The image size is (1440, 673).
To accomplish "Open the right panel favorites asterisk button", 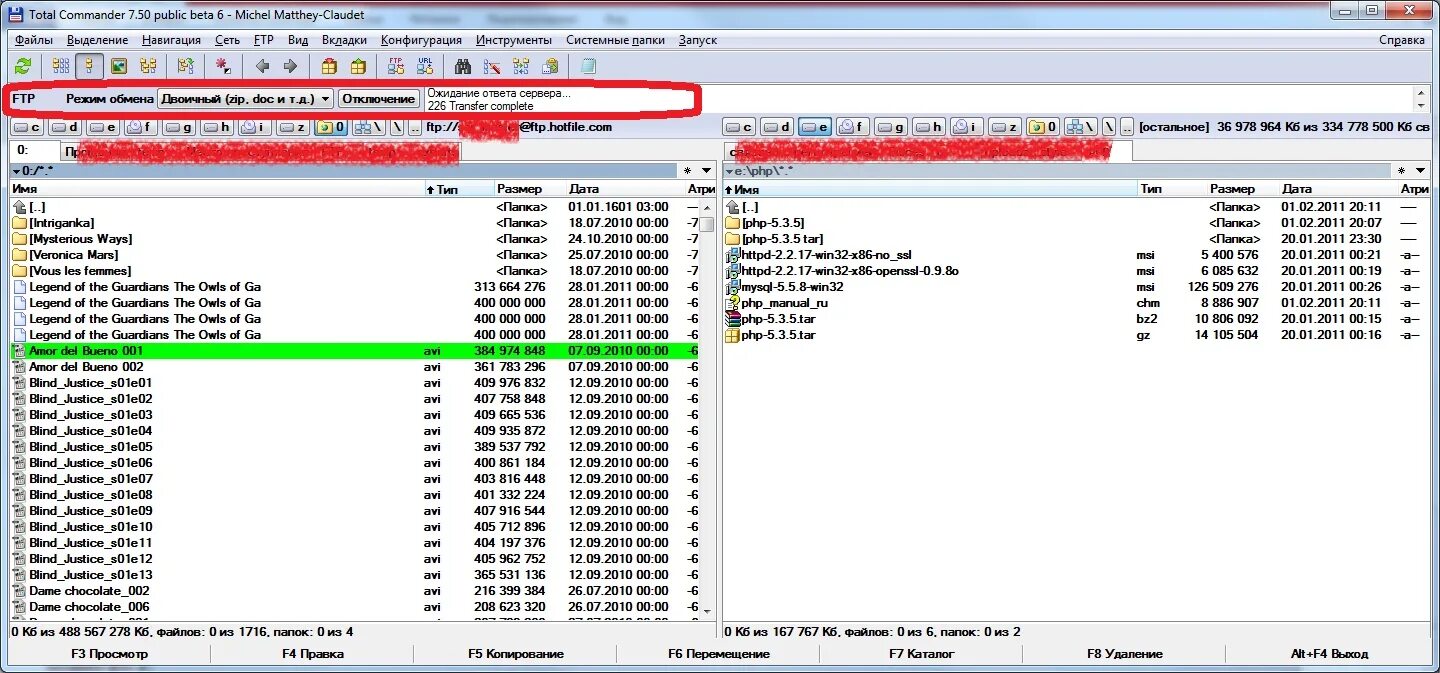I will pos(1402,171).
